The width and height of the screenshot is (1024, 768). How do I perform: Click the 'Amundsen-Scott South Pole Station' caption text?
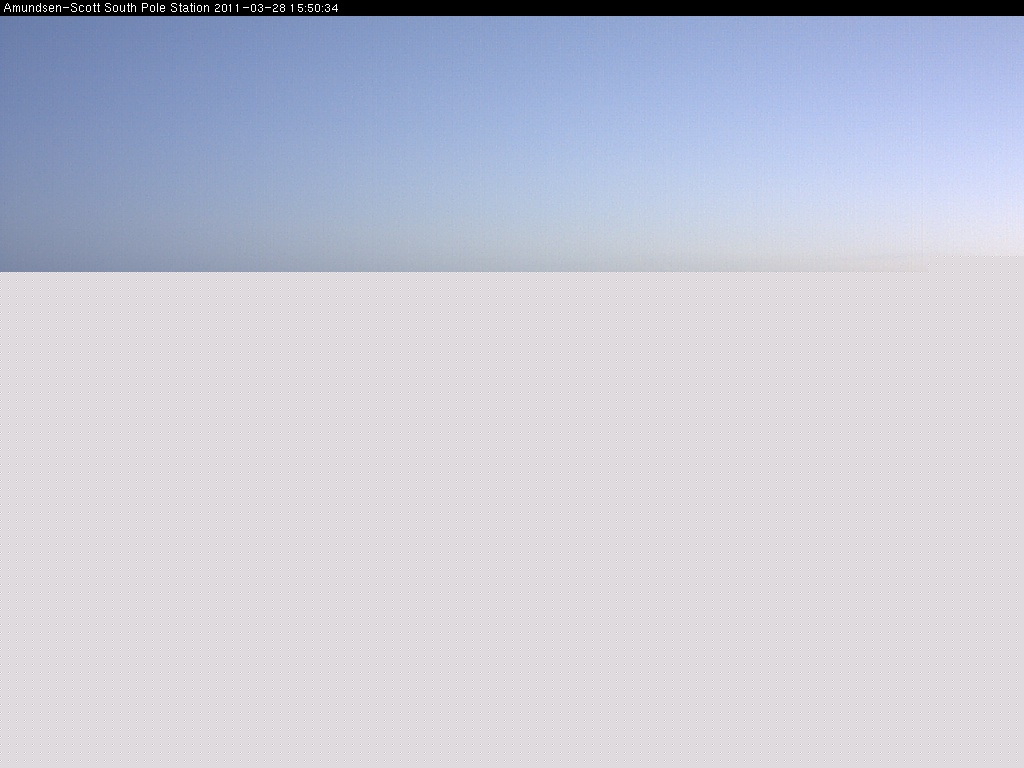coord(106,8)
